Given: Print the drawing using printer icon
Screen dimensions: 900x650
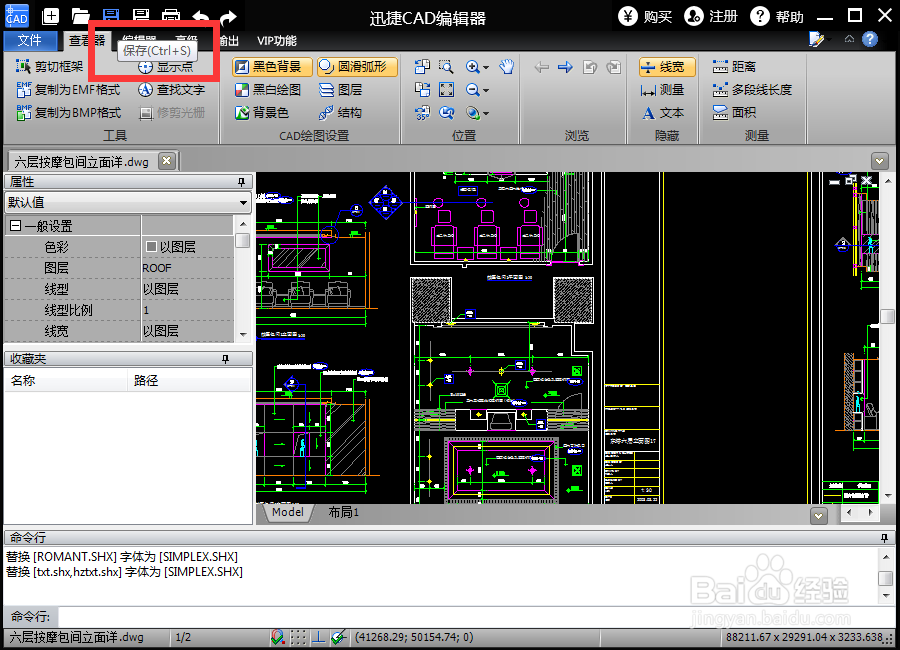Looking at the screenshot, I should point(170,16).
